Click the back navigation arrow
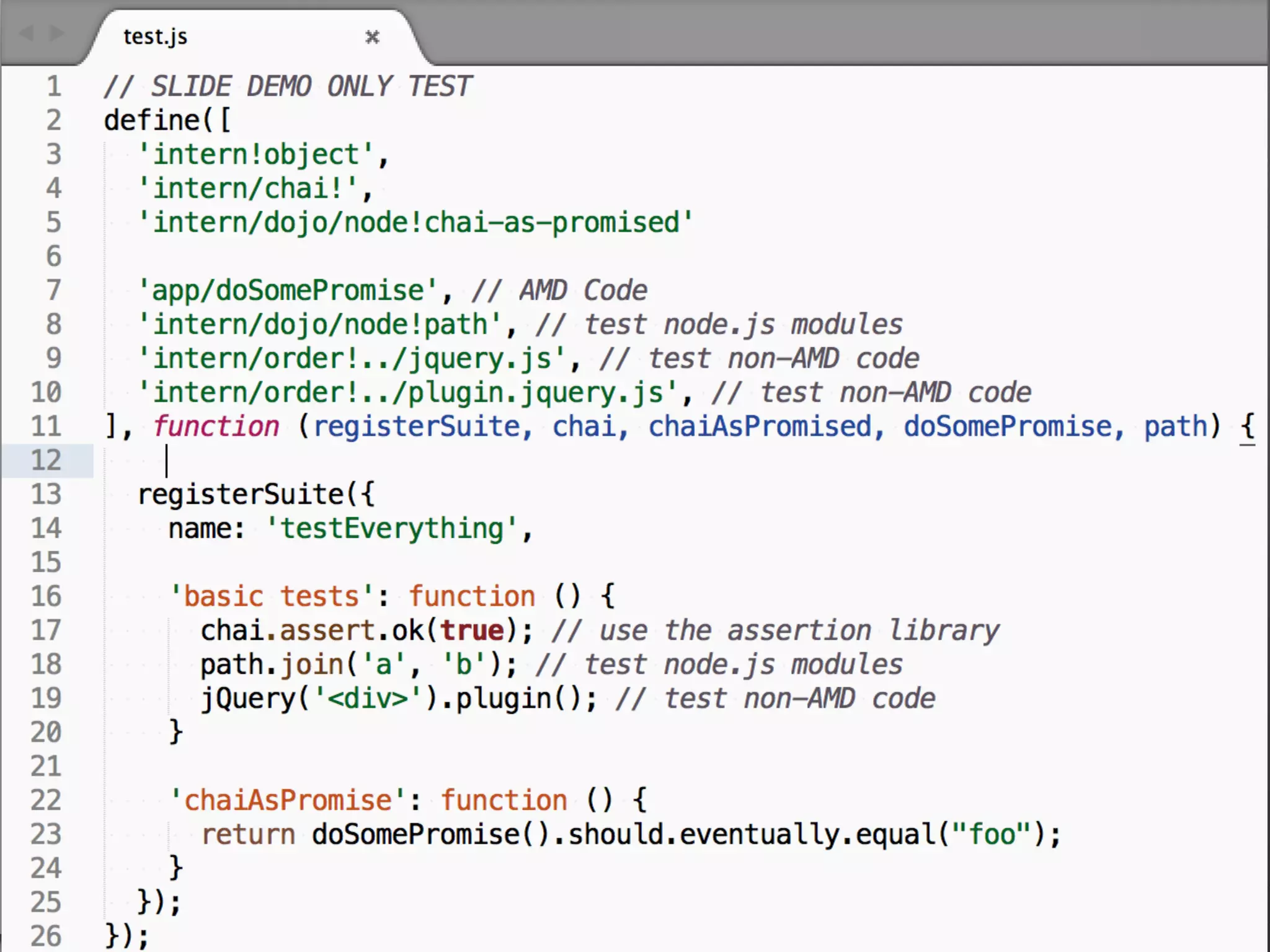The height and width of the screenshot is (952, 1270). 26,32
